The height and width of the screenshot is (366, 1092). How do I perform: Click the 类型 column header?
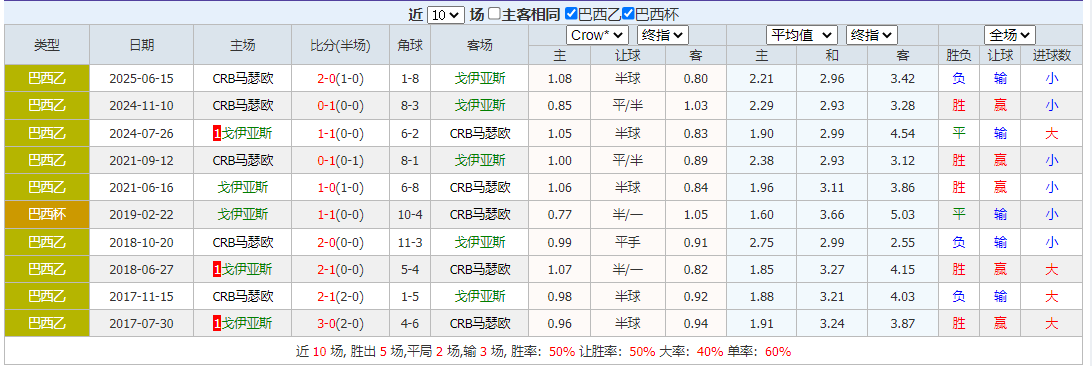[47, 45]
